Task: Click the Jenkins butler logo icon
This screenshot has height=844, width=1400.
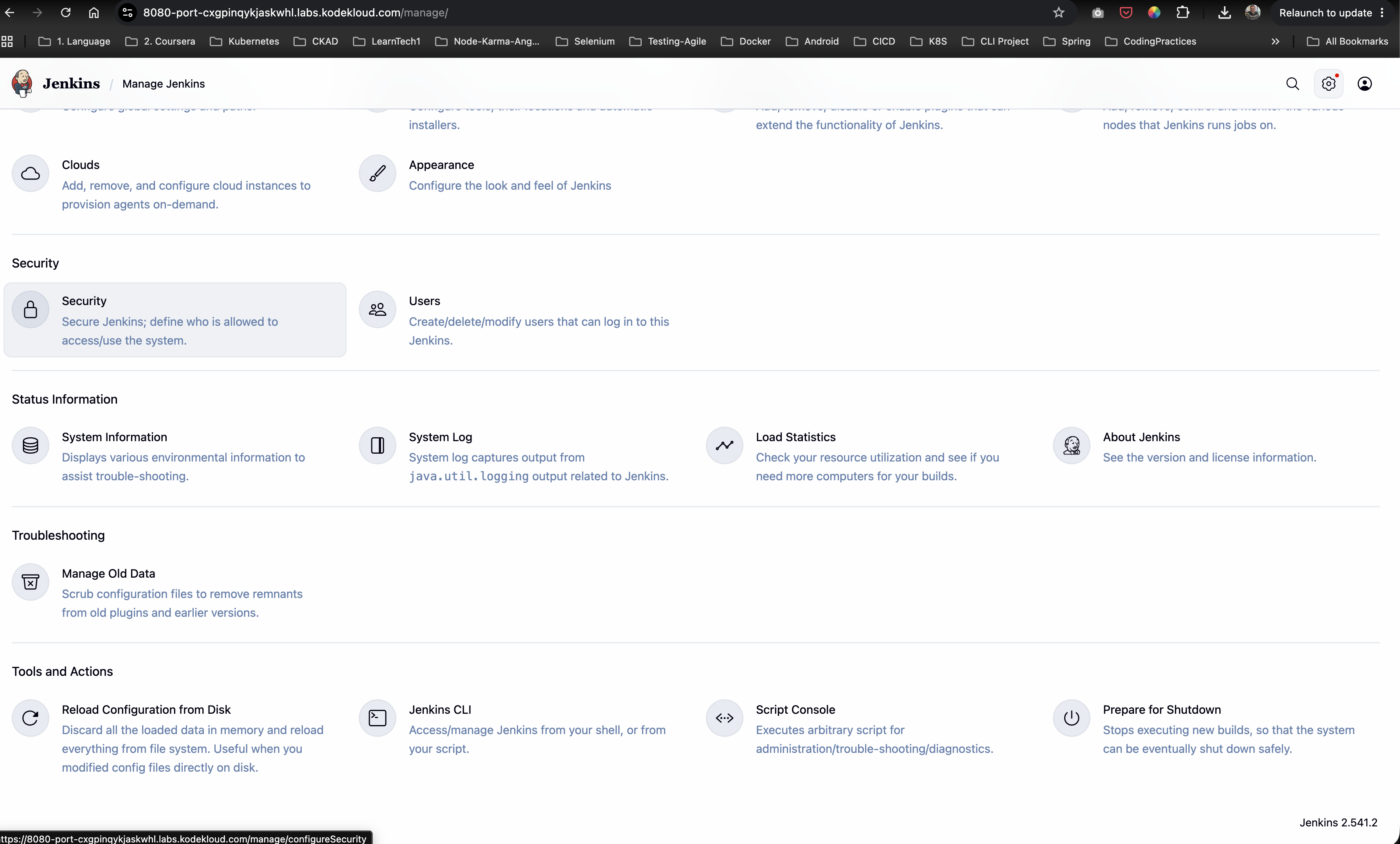Action: [22, 83]
